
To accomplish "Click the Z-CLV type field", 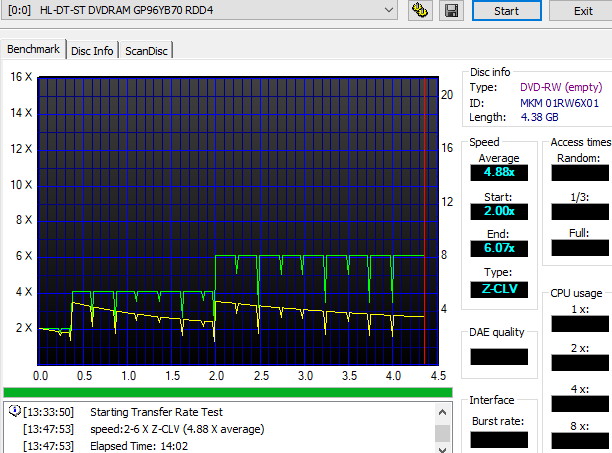I will [499, 289].
